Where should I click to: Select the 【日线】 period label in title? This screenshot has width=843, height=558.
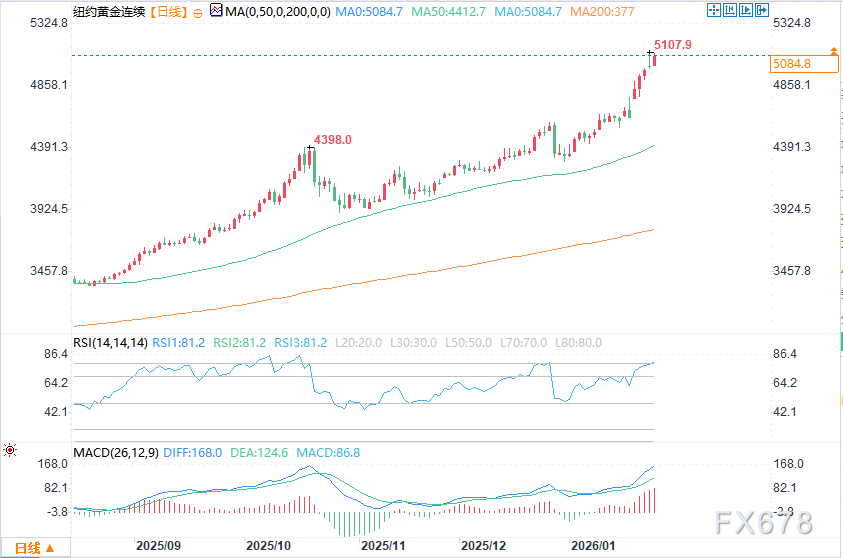[x=164, y=12]
